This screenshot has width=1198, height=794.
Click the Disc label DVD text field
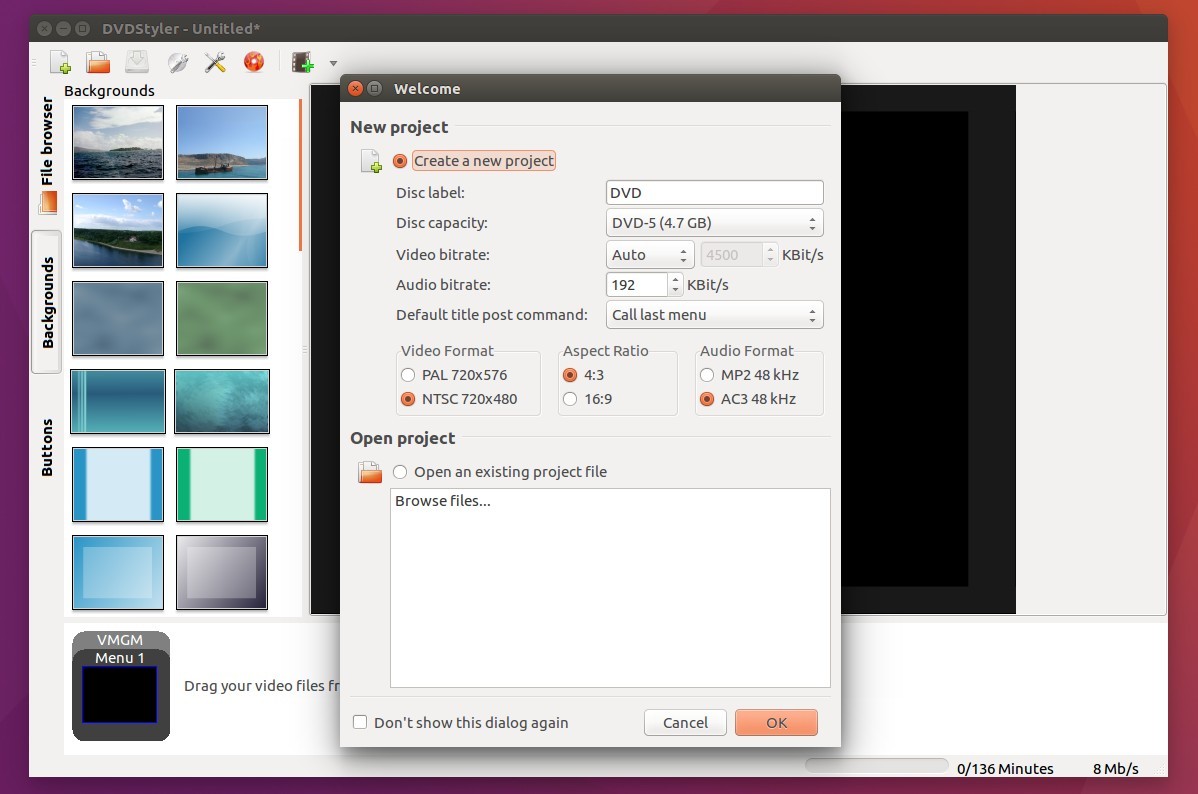[714, 193]
